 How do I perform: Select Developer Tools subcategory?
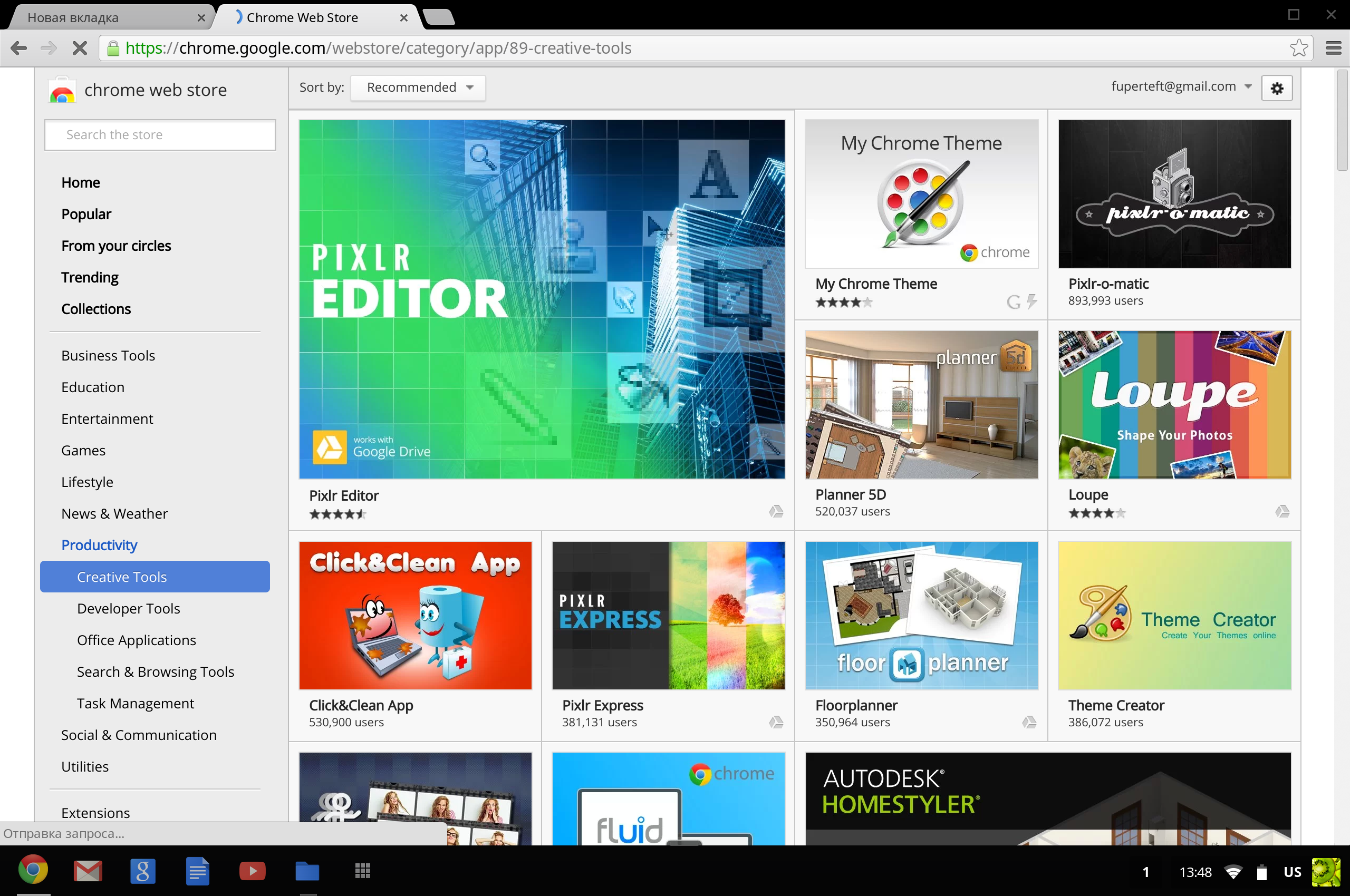[128, 609]
